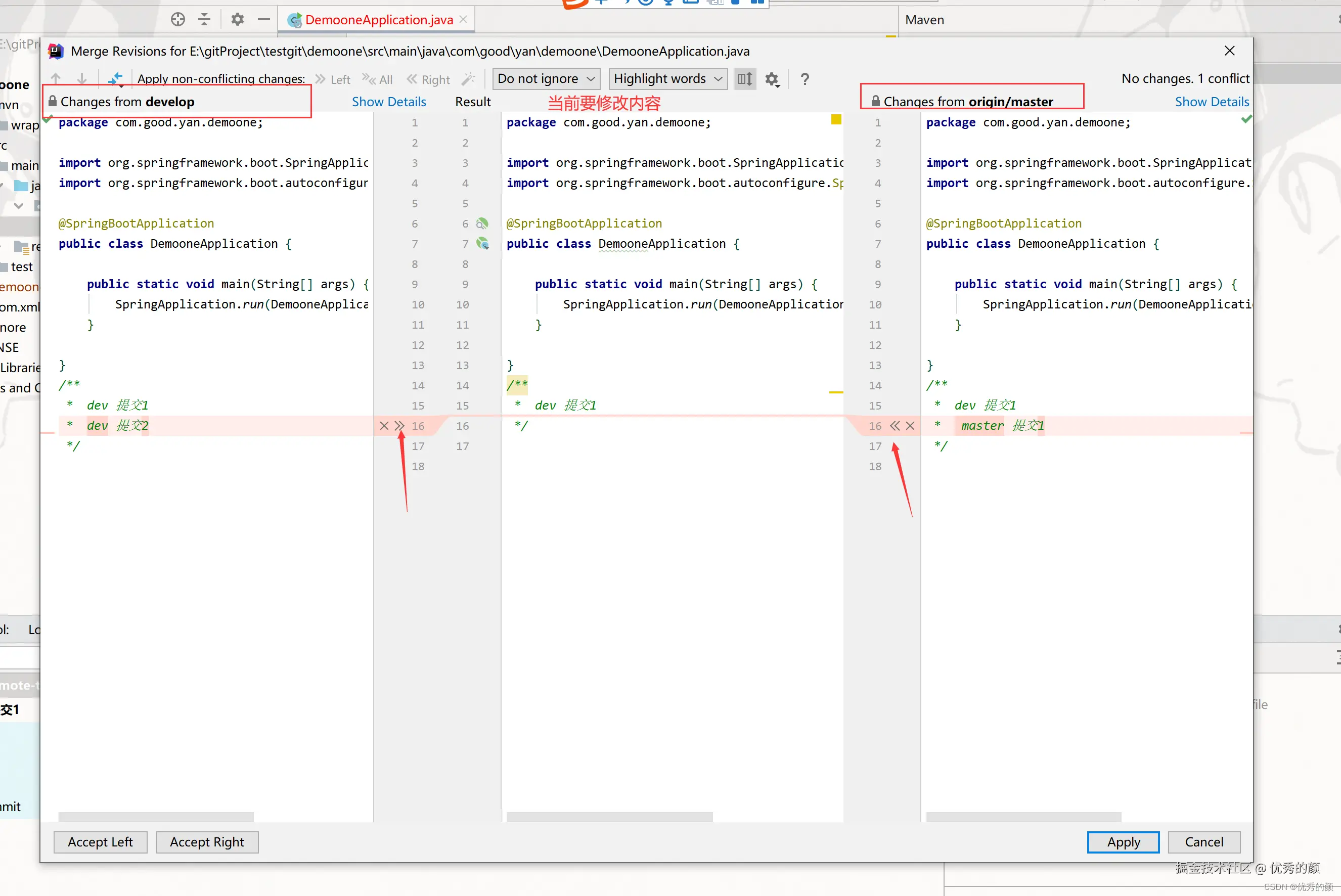This screenshot has height=896, width=1341.
Task: Click the Accept Left button
Action: point(100,842)
